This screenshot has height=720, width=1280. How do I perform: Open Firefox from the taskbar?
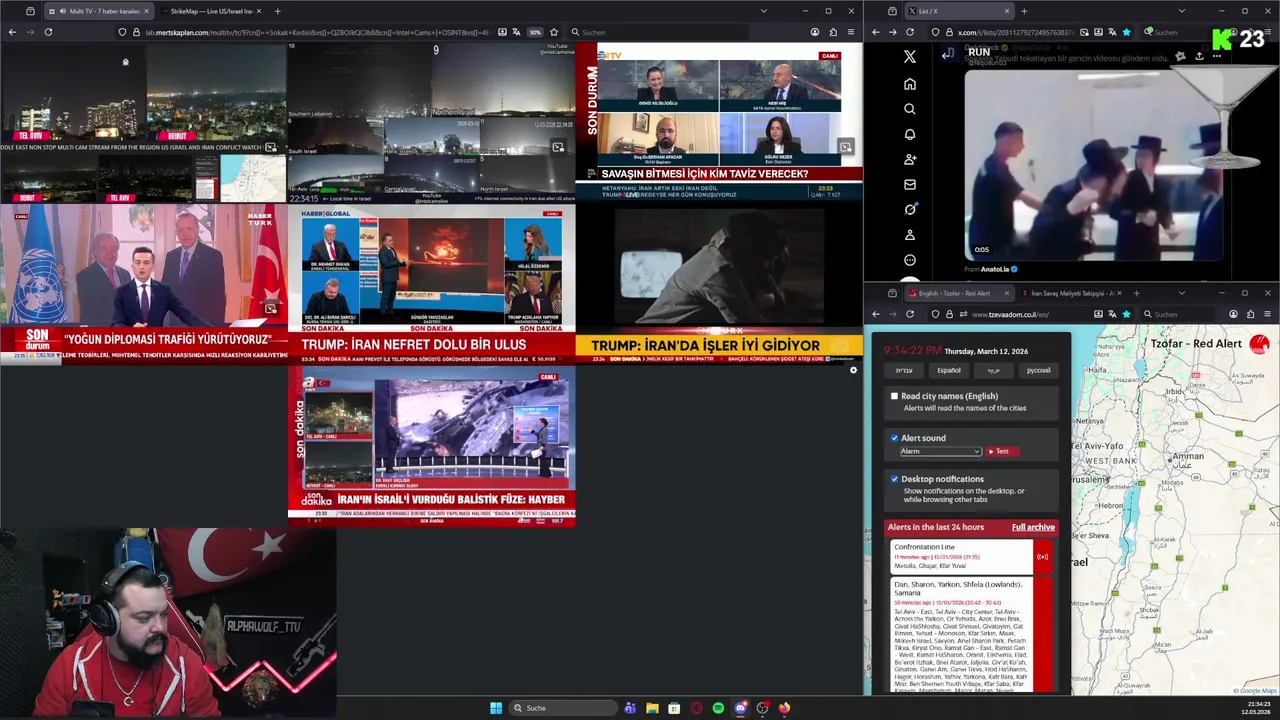784,708
